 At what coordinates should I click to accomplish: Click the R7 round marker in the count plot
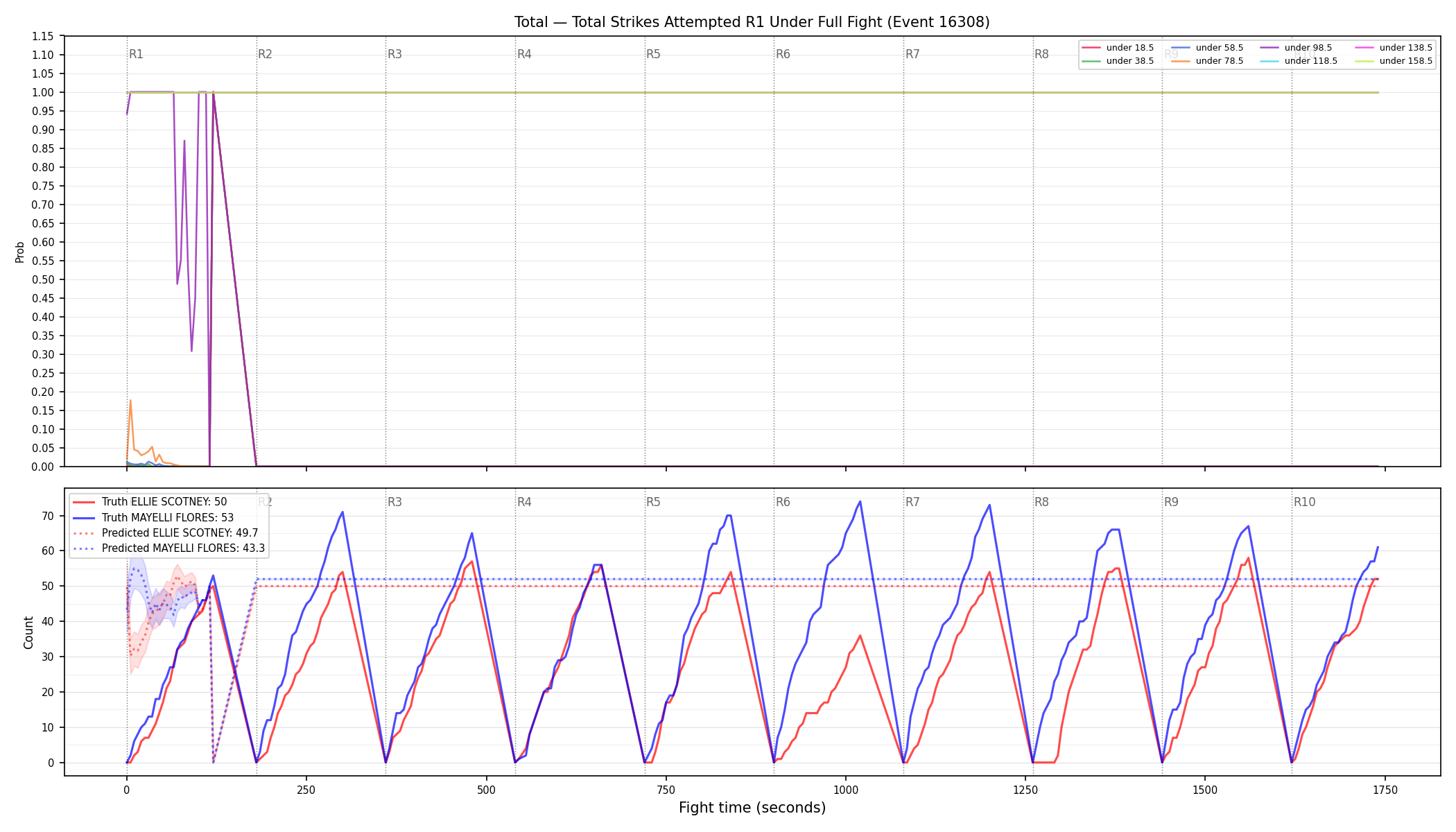point(912,502)
